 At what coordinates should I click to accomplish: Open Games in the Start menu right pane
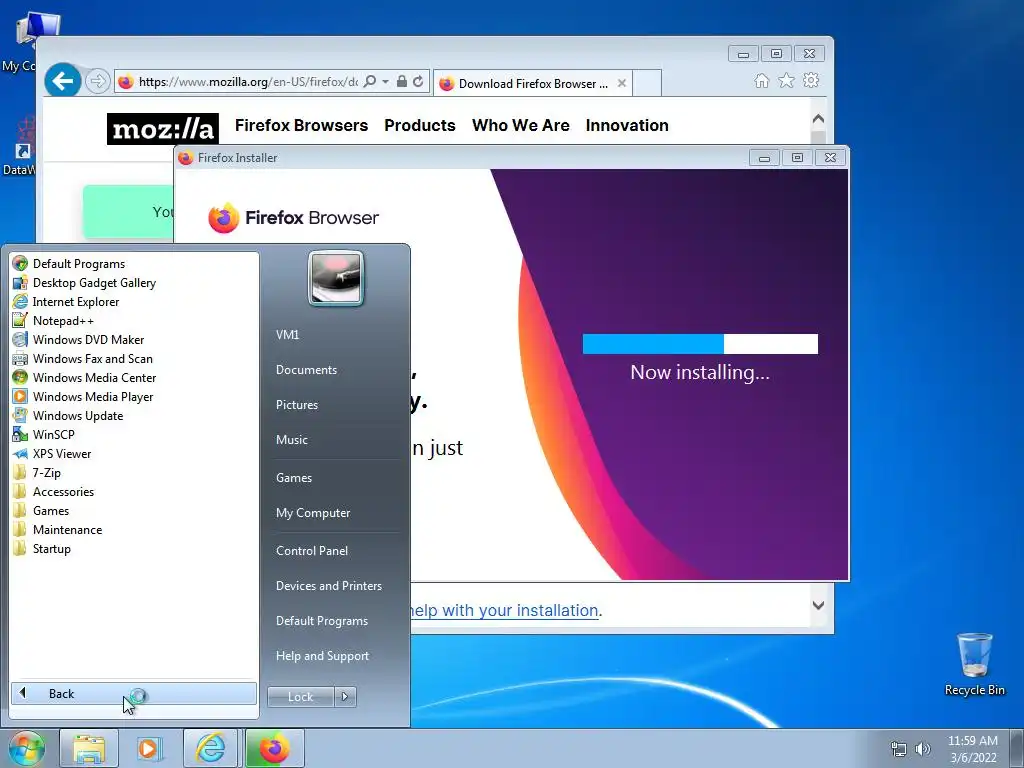tap(294, 477)
